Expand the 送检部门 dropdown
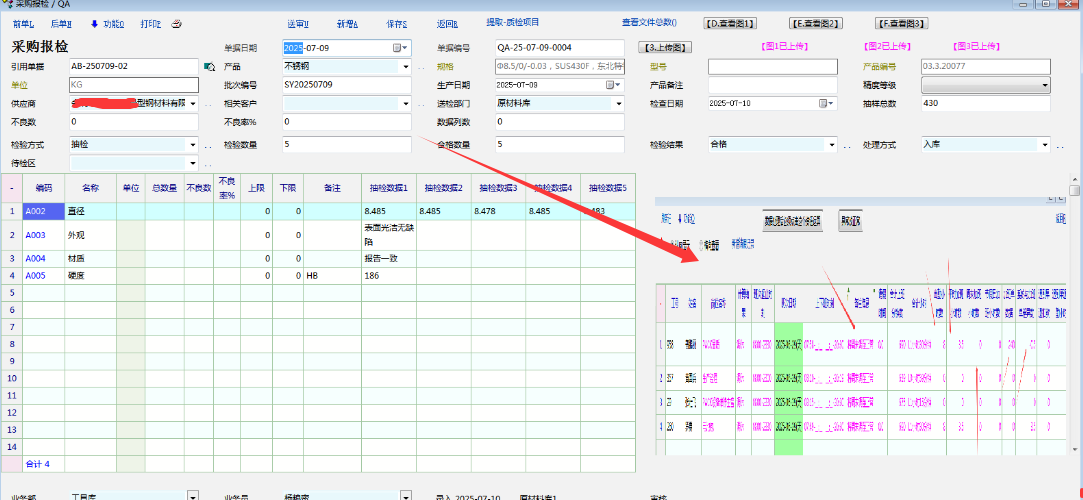The image size is (1083, 500). (x=619, y=103)
